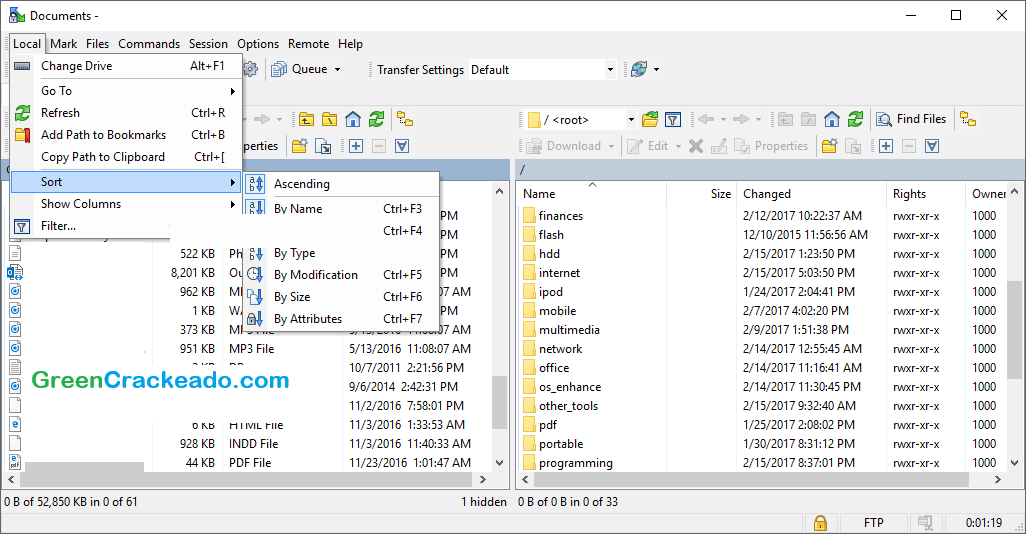This screenshot has width=1026, height=534.
Task: Open directory icon beside the root path box
Action: tap(650, 119)
